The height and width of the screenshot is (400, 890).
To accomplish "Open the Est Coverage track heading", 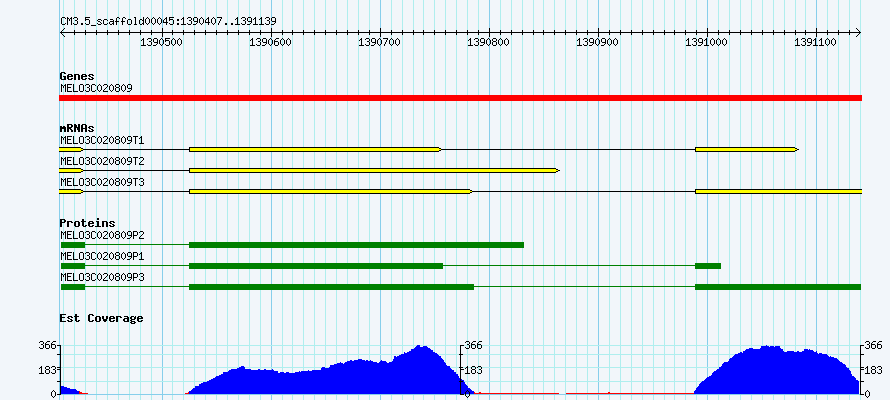I will (x=102, y=318).
